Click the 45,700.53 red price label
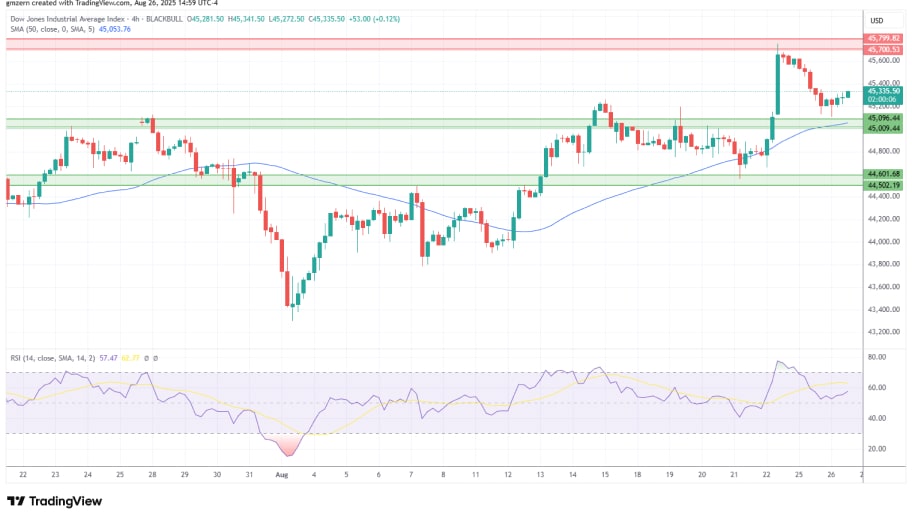 tap(883, 49)
